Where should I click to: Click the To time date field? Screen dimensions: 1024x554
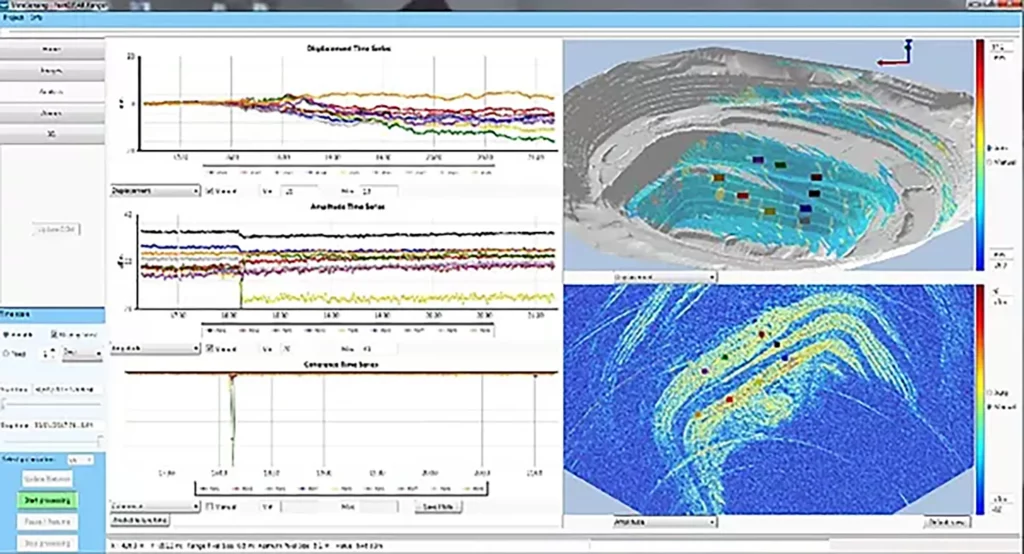click(x=69, y=425)
